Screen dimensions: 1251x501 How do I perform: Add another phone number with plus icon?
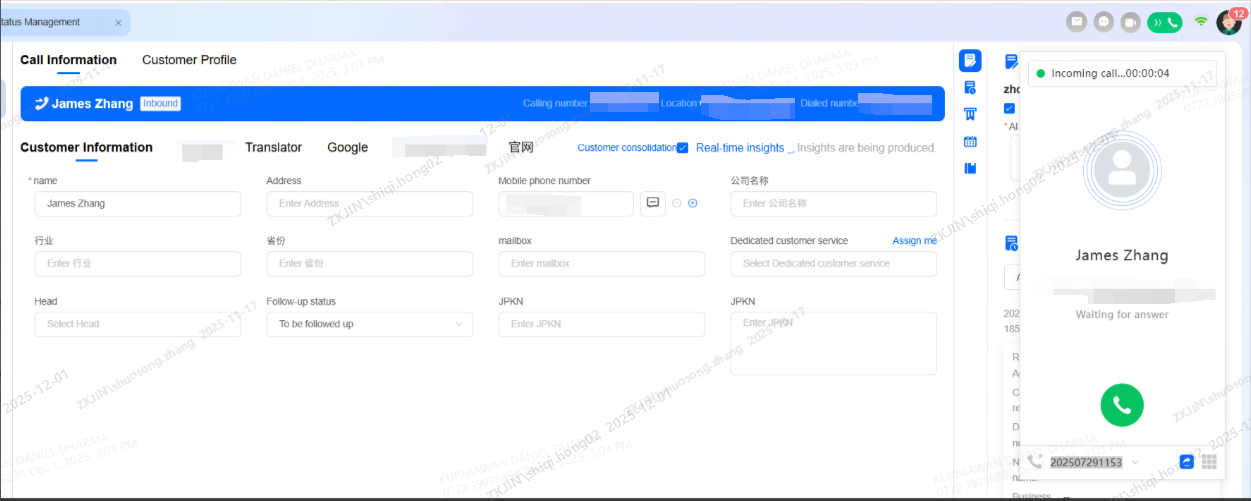pos(692,203)
